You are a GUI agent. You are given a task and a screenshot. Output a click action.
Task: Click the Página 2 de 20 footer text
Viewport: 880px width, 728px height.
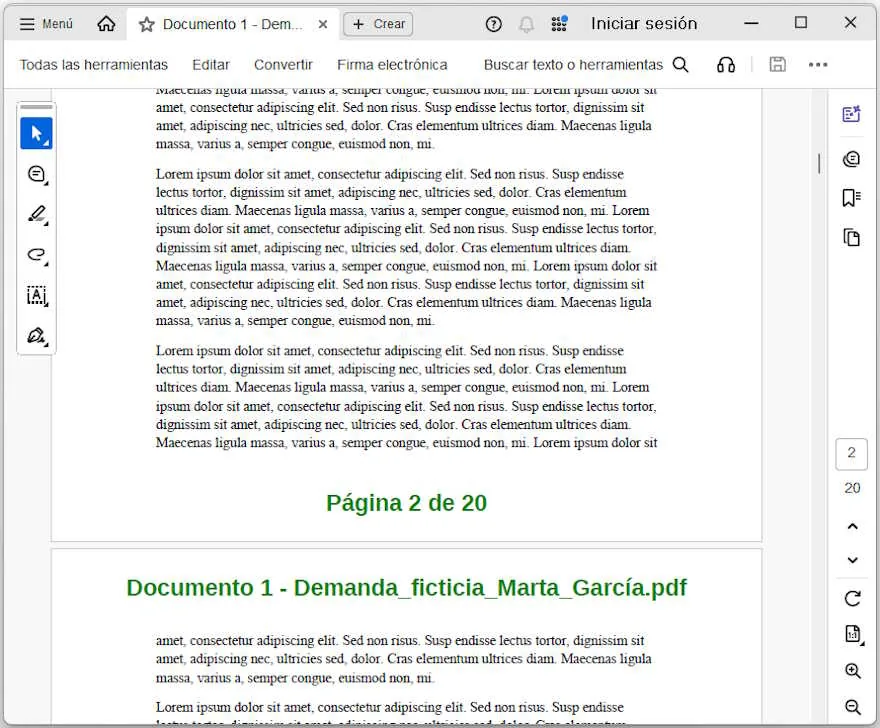coord(406,503)
